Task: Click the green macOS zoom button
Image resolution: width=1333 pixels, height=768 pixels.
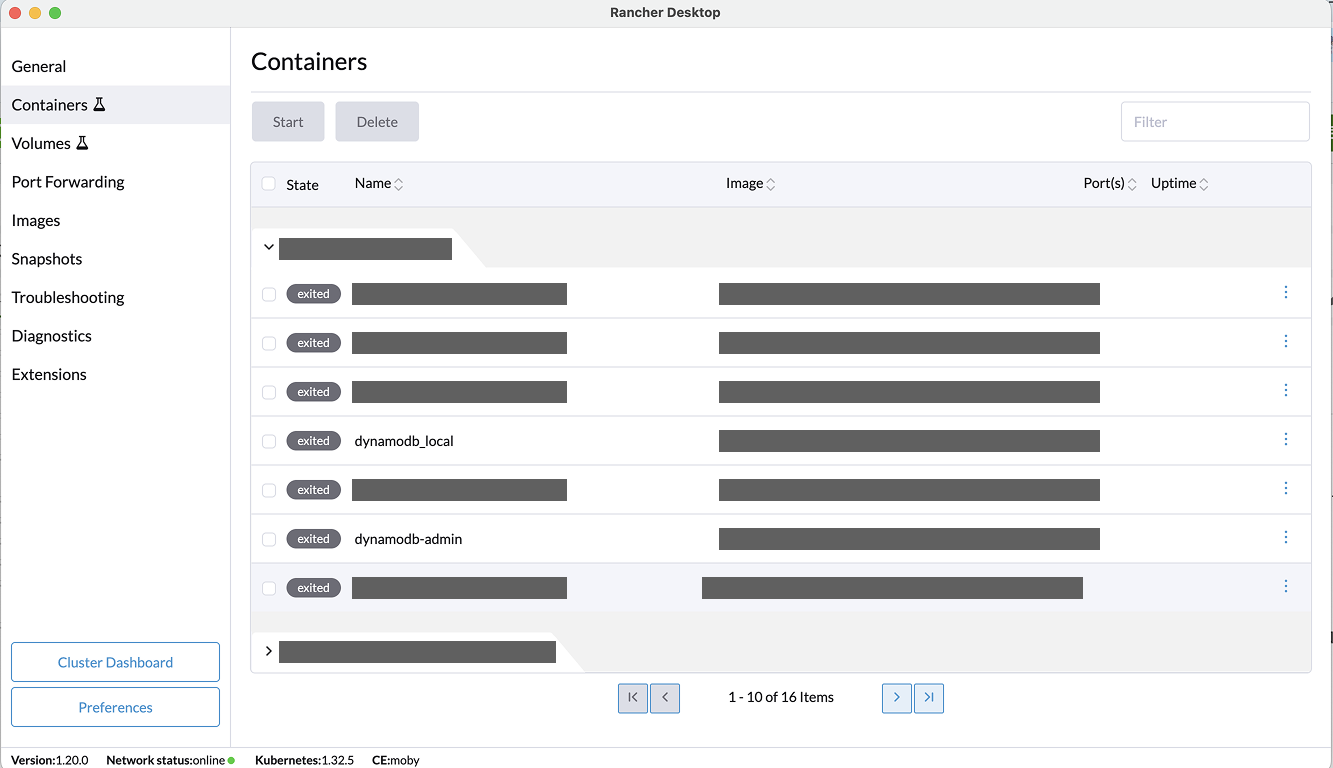Action: 55,13
